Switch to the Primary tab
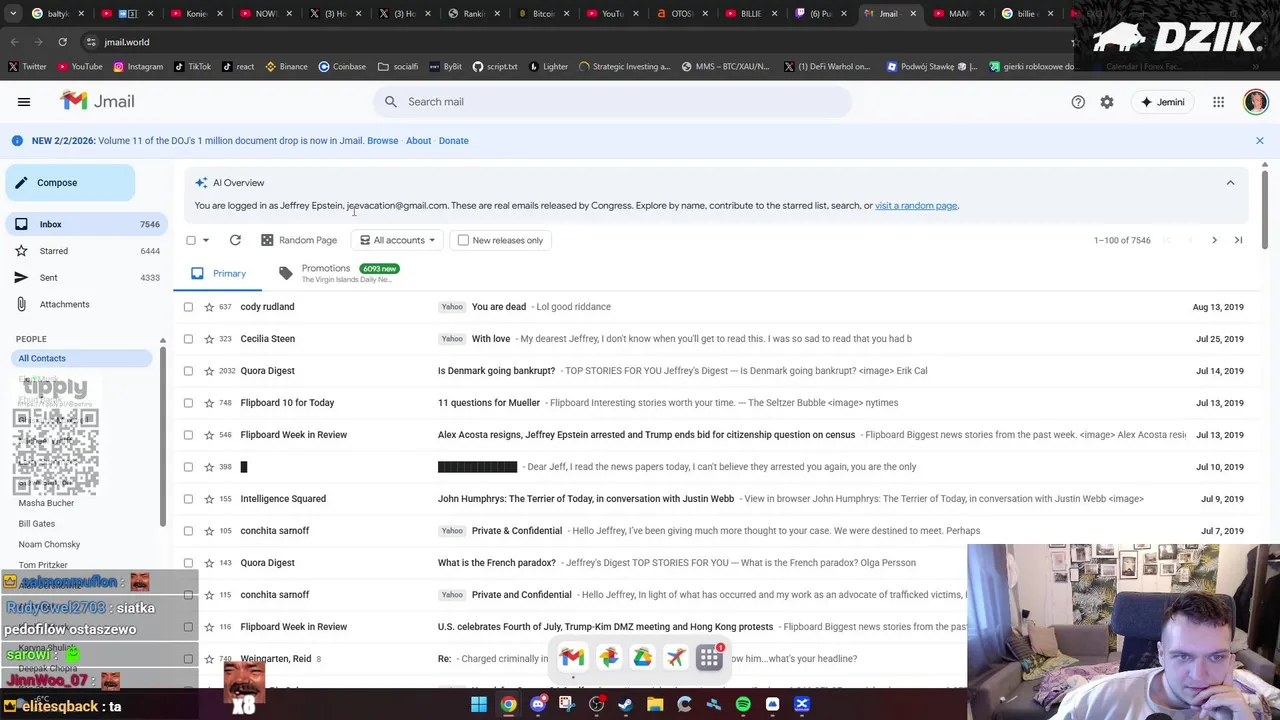The image size is (1280, 720). [218, 273]
